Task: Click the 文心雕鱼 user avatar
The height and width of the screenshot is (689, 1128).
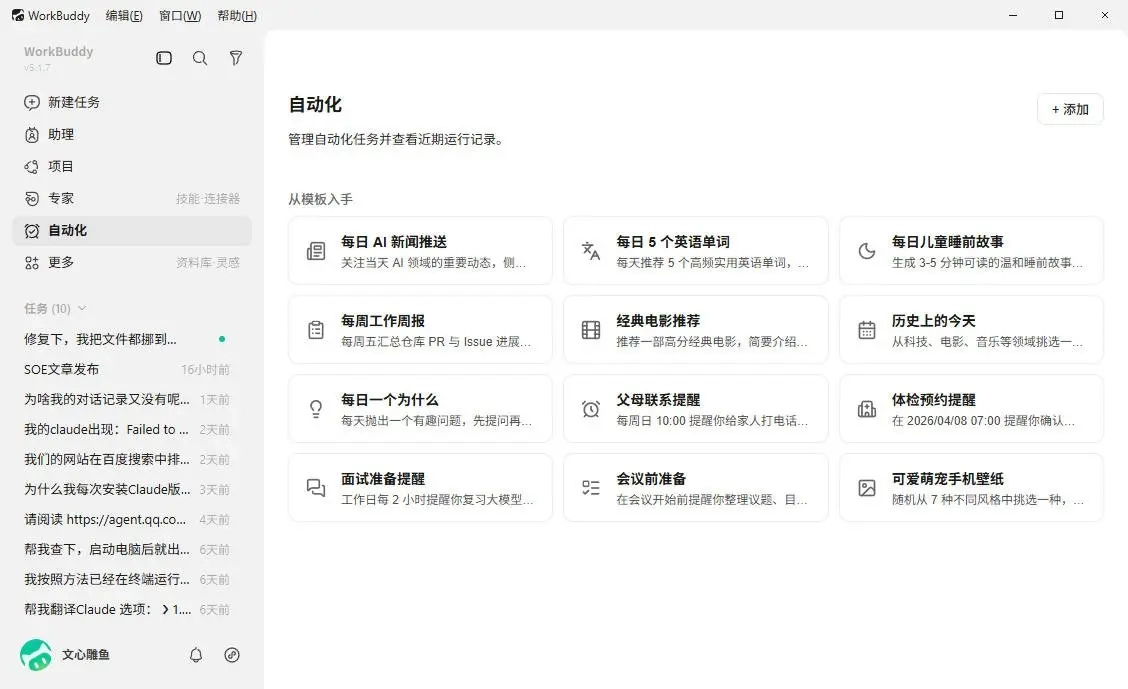Action: point(36,654)
